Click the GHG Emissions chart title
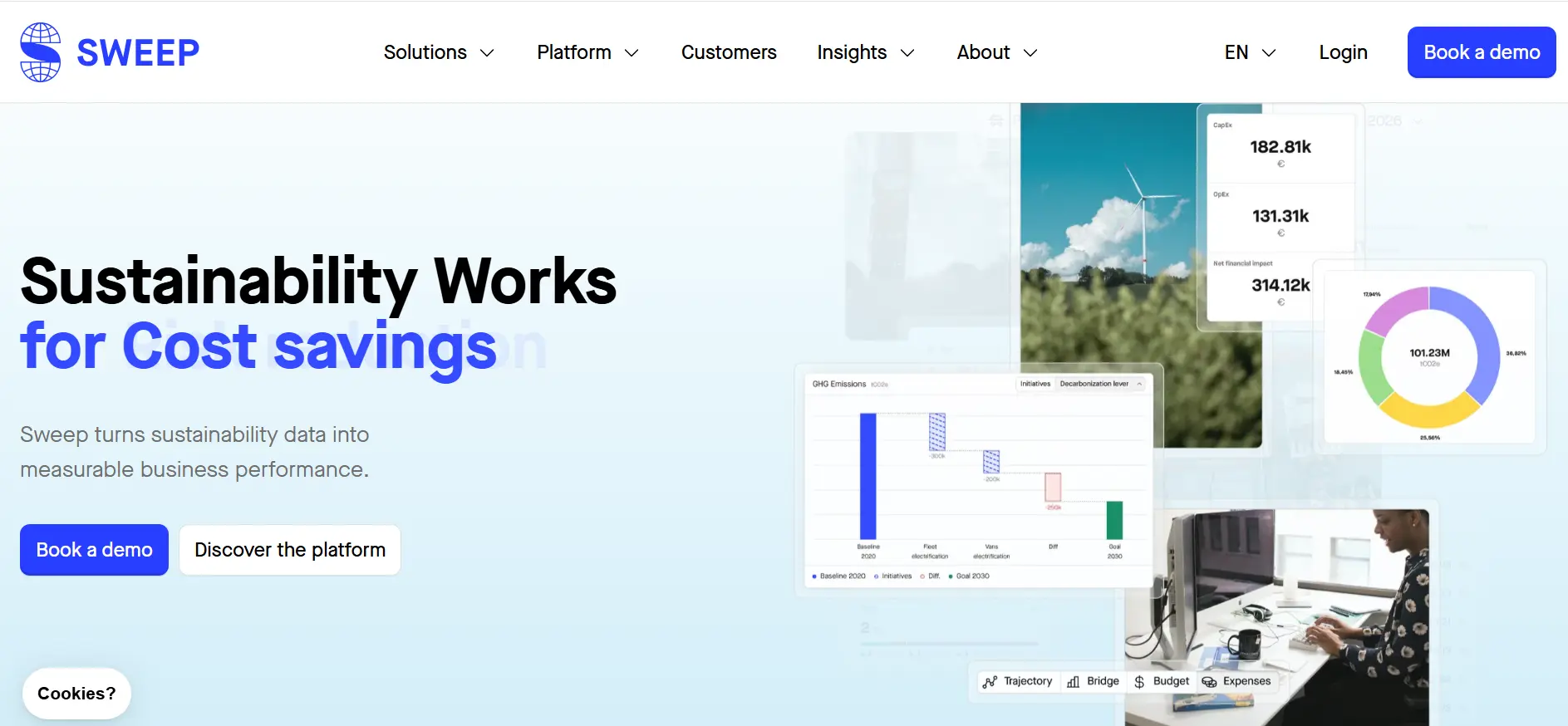 839,384
